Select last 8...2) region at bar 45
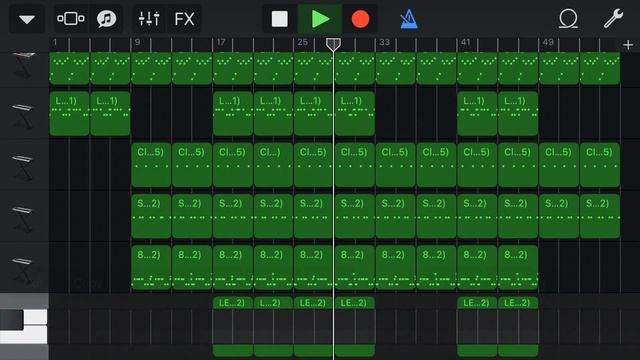 [x=518, y=268]
